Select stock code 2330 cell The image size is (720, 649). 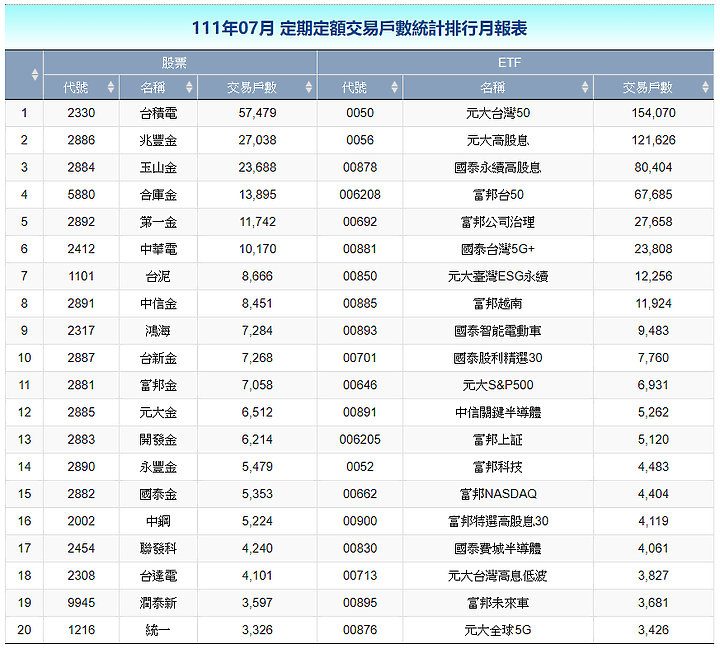tap(82, 113)
